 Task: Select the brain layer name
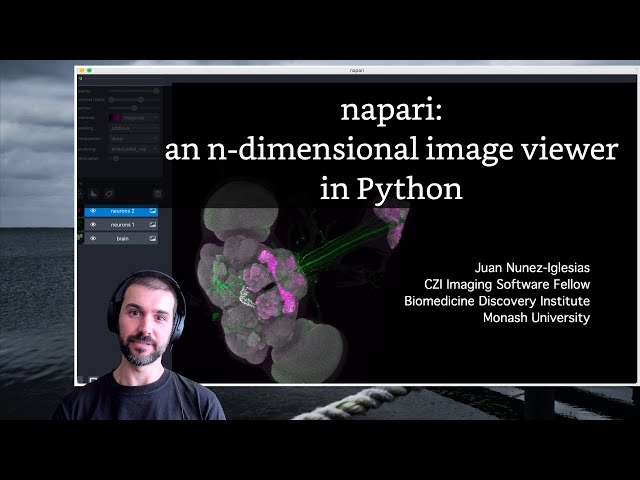pyautogui.click(x=122, y=238)
